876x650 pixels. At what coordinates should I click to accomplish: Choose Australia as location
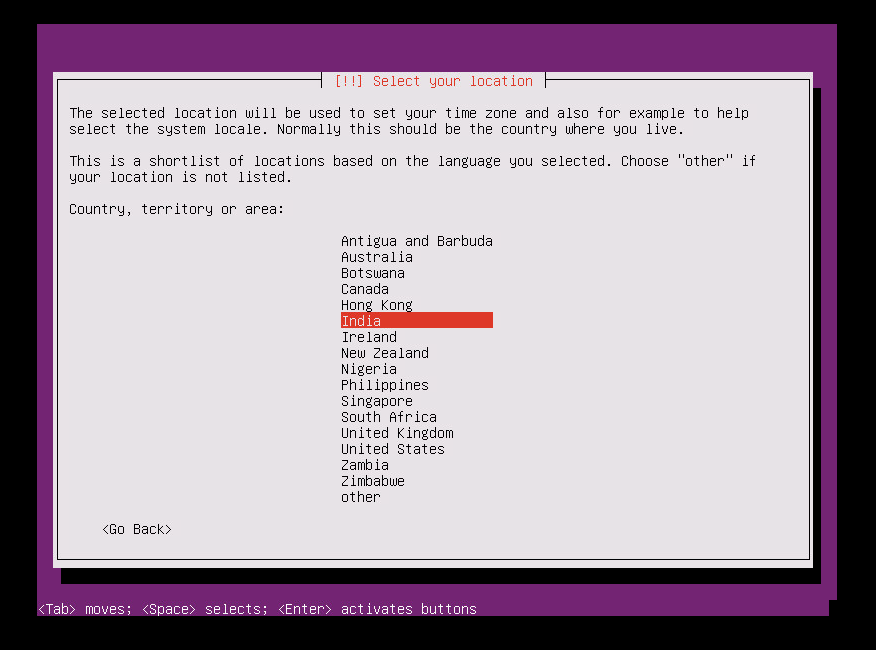click(x=377, y=257)
